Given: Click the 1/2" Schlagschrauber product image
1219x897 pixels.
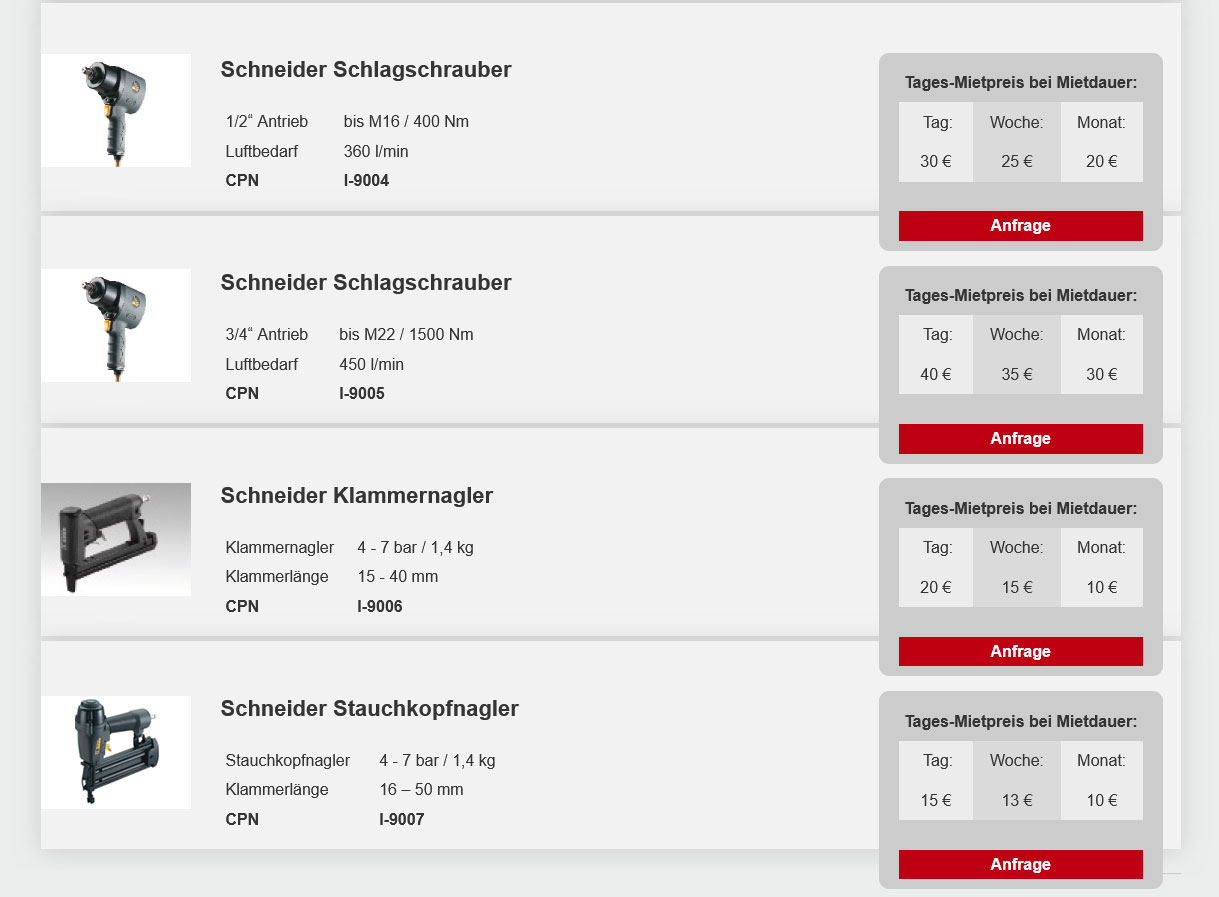Looking at the screenshot, I should coord(116,110).
